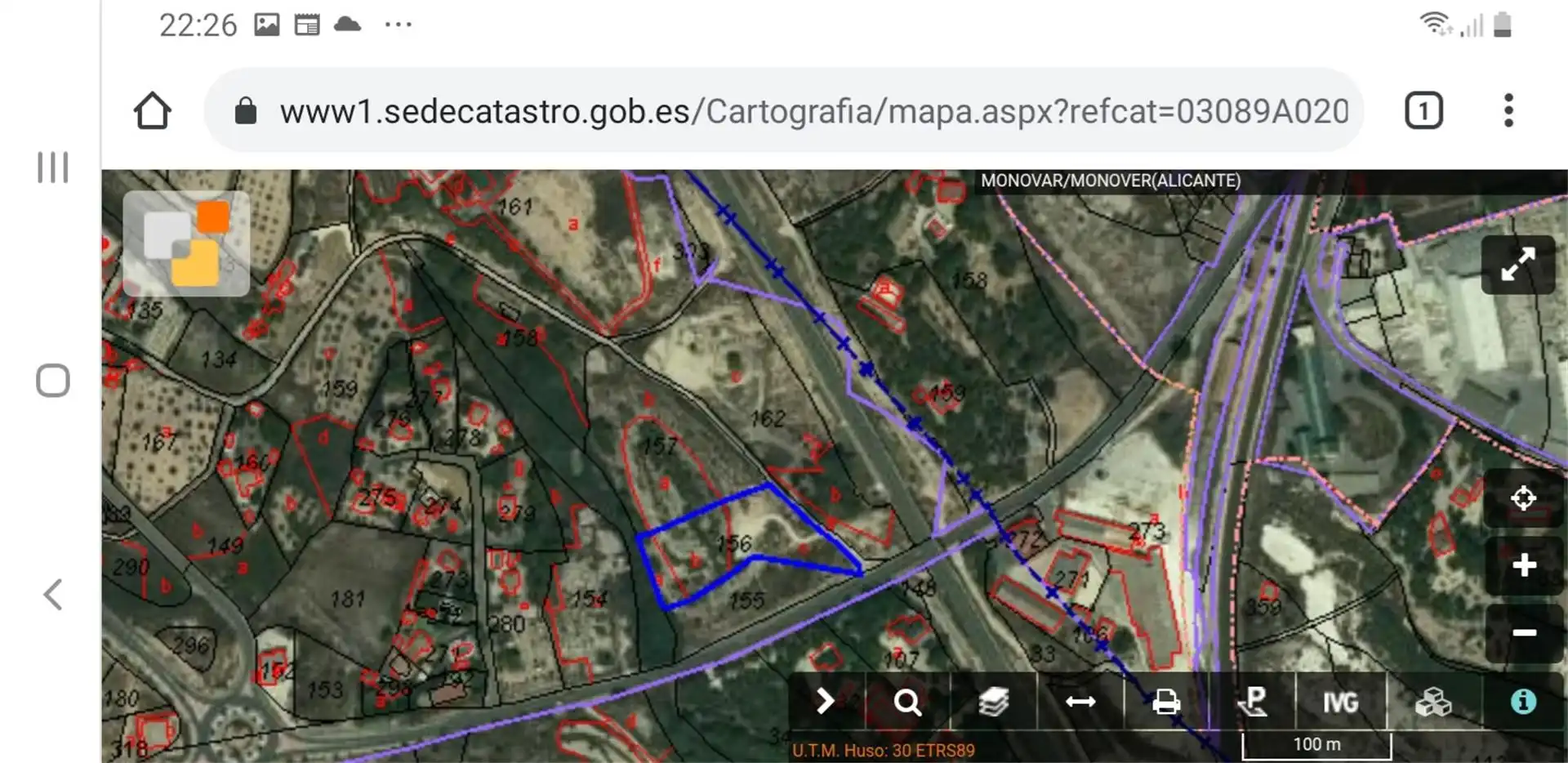Image resolution: width=1568 pixels, height=763 pixels.
Task: Select parcel labeled 157 on the map
Action: 659,445
